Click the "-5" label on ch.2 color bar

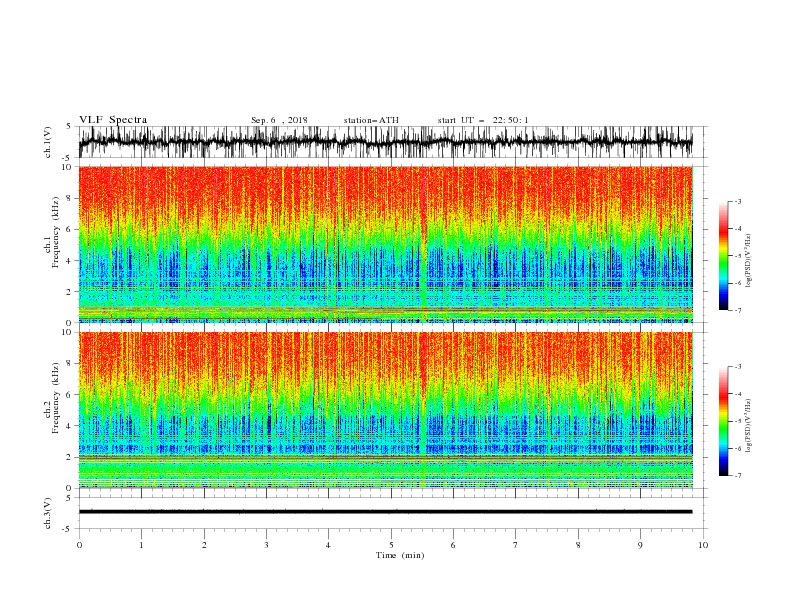[x=738, y=421]
